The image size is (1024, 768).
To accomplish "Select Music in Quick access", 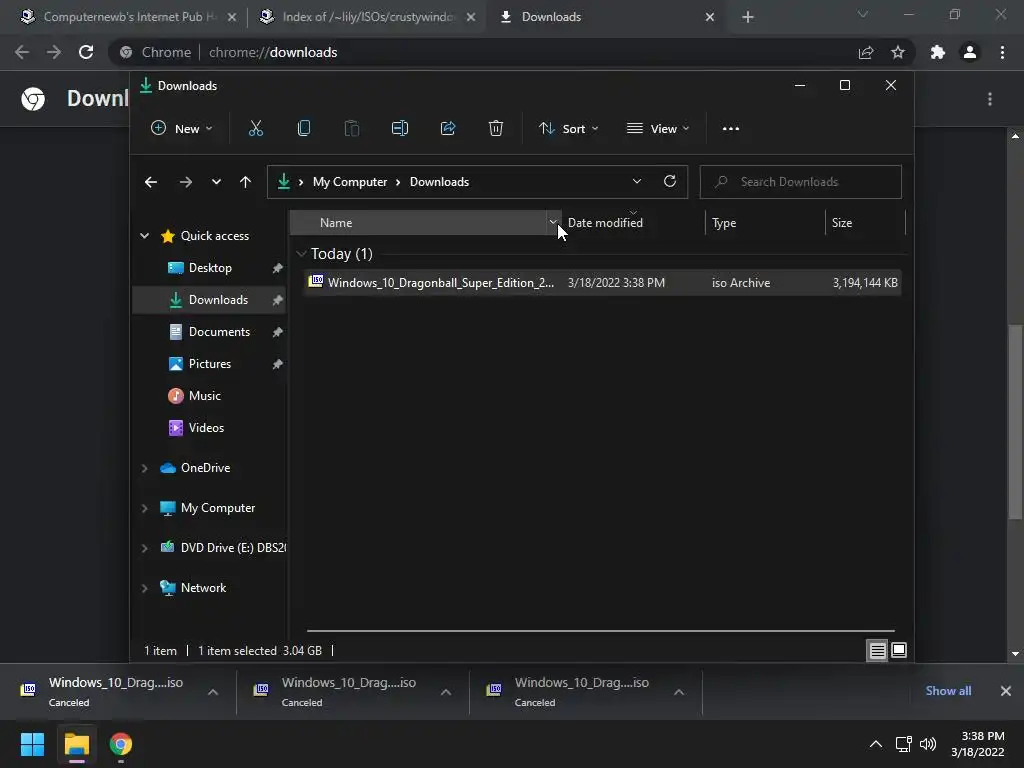I will click(210, 396).
